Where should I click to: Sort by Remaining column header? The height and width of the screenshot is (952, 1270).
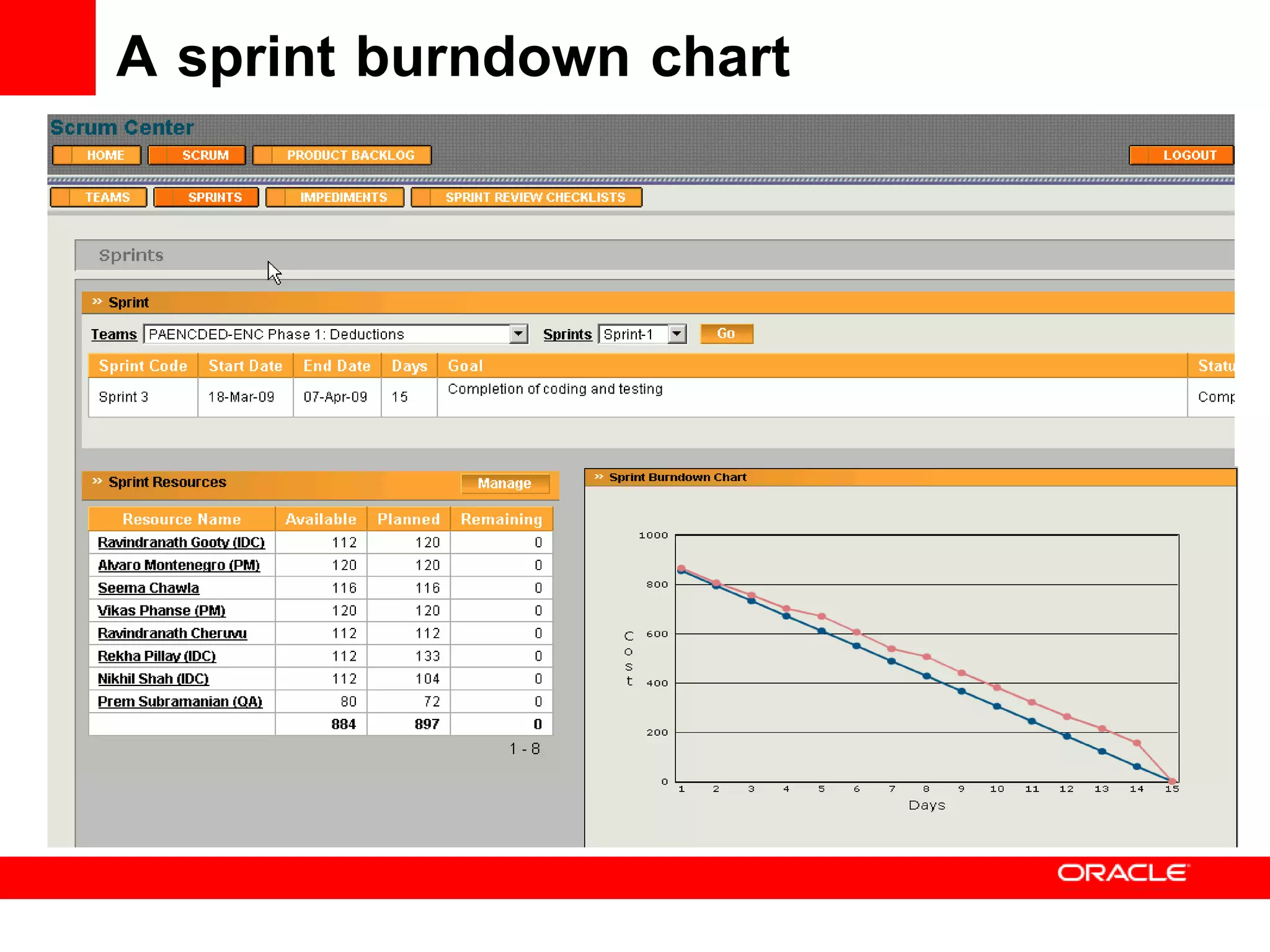[x=501, y=519]
